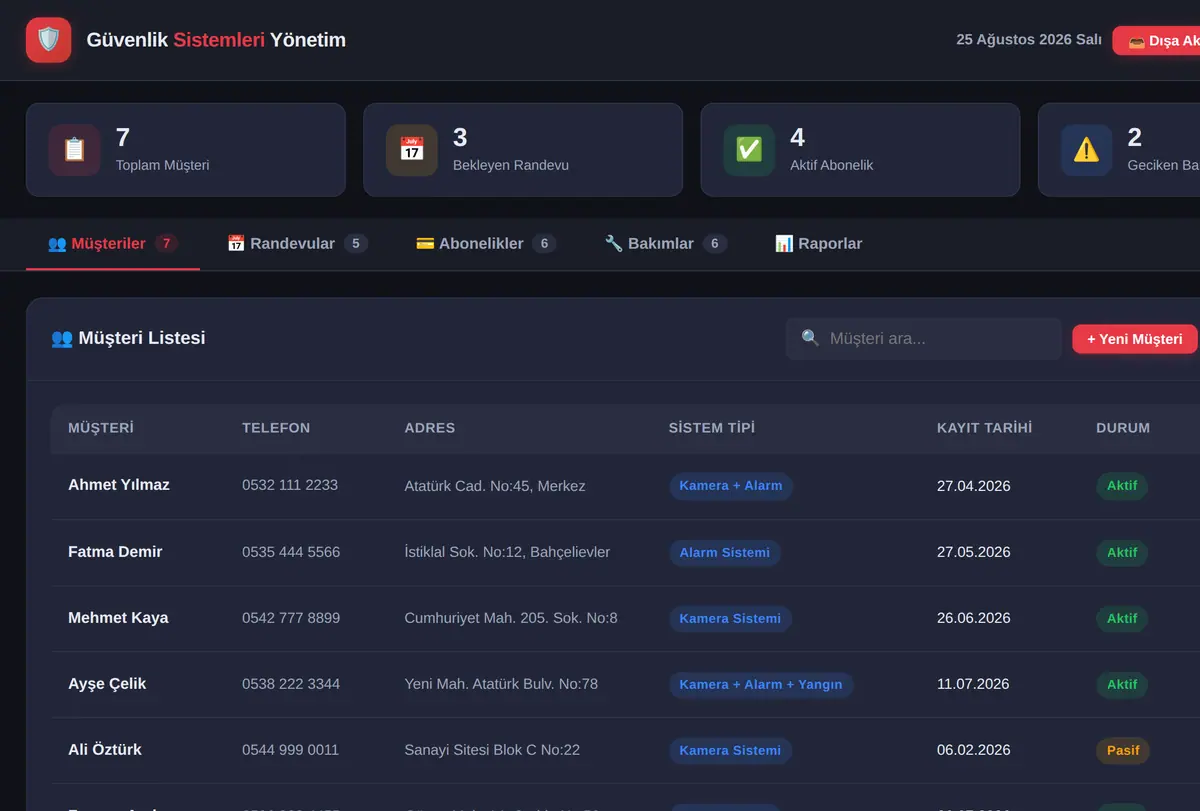Click phone number 0532 111 2233

(290, 485)
